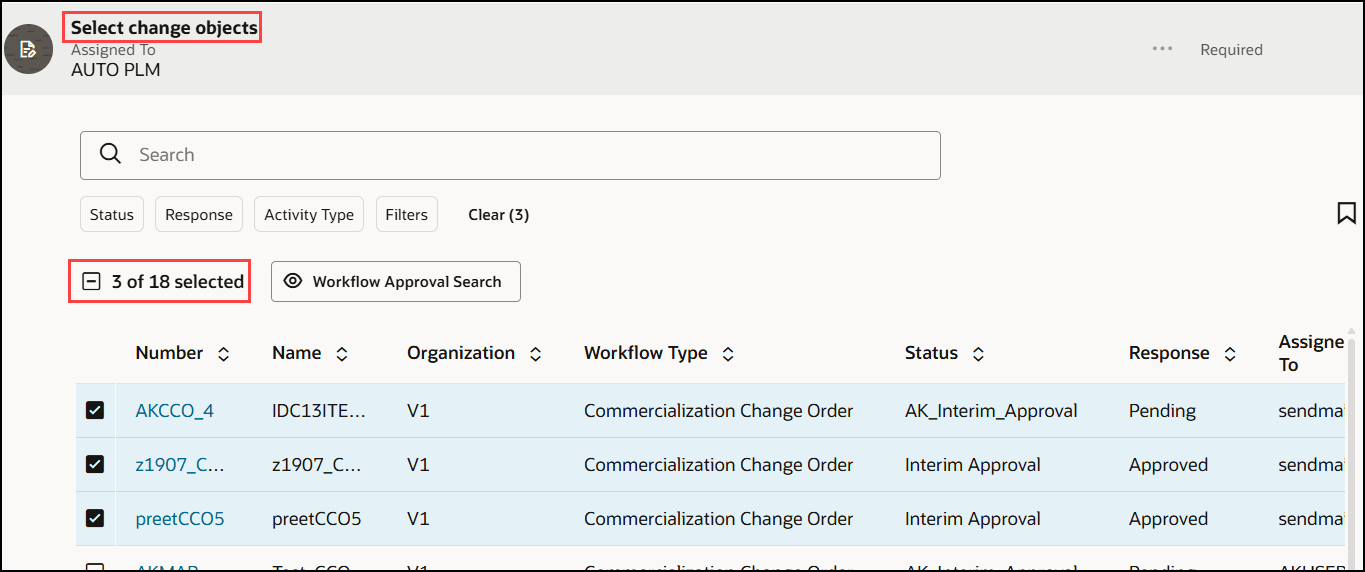Screen dimensions: 1365x572
Task: Click Clear (3) to reset filters
Action: pos(498,214)
